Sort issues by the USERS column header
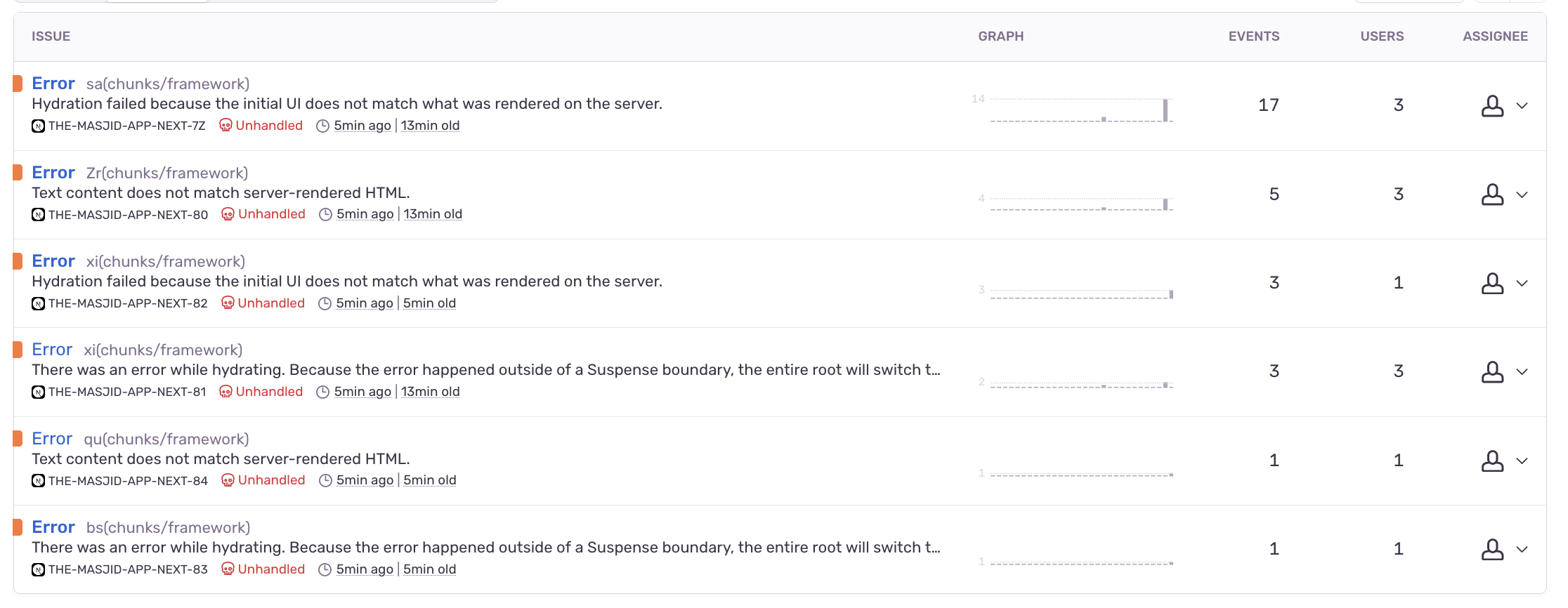This screenshot has width=1568, height=608. click(x=1382, y=36)
